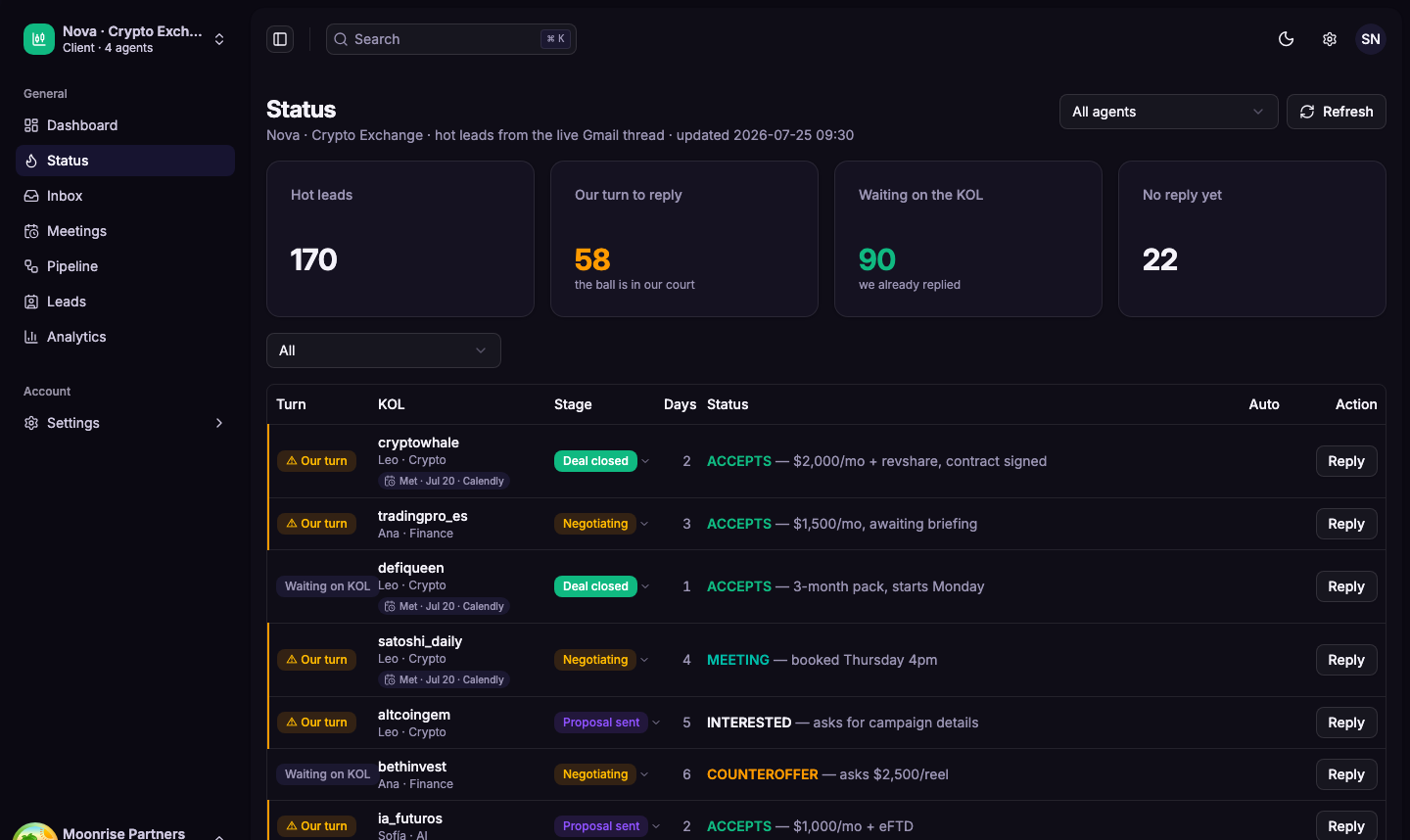Click the Inbox tray icon
1410x840 pixels.
[31, 196]
